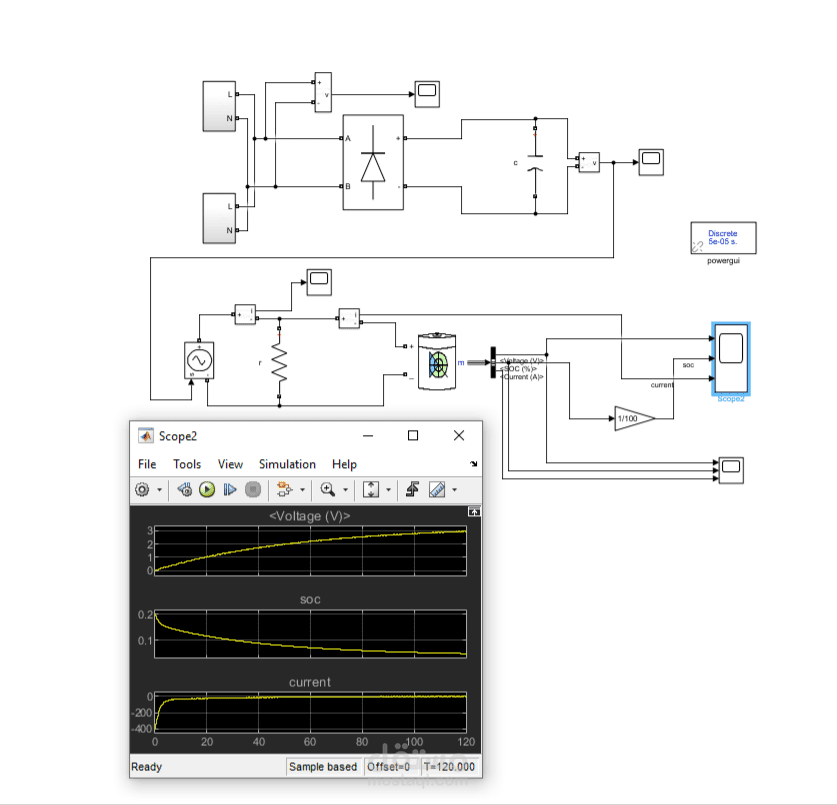Select the 1/100 gain block
Image resolution: width=837 pixels, height=805 pixels.
tap(634, 418)
